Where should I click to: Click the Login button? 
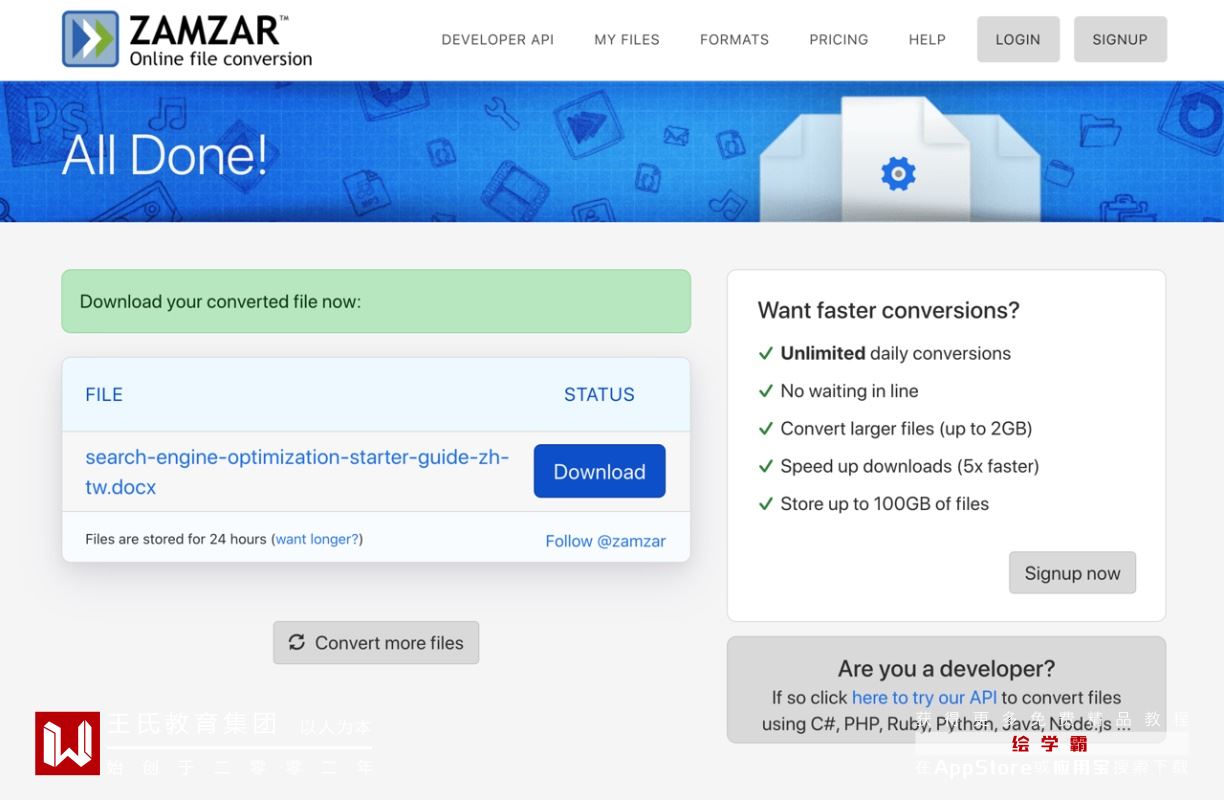coord(1018,39)
